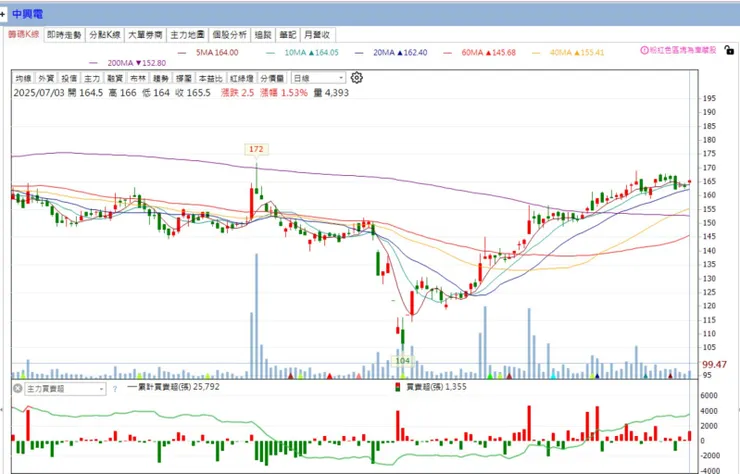Click the 200MA 152.80 legend entry
Image resolution: width=740 pixels, height=474 pixels.
136,63
